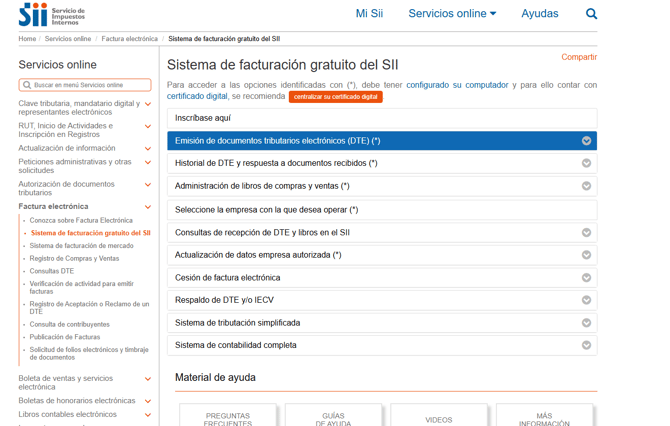
Task: Click Cesión de factura electrónica text
Action: (x=227, y=278)
